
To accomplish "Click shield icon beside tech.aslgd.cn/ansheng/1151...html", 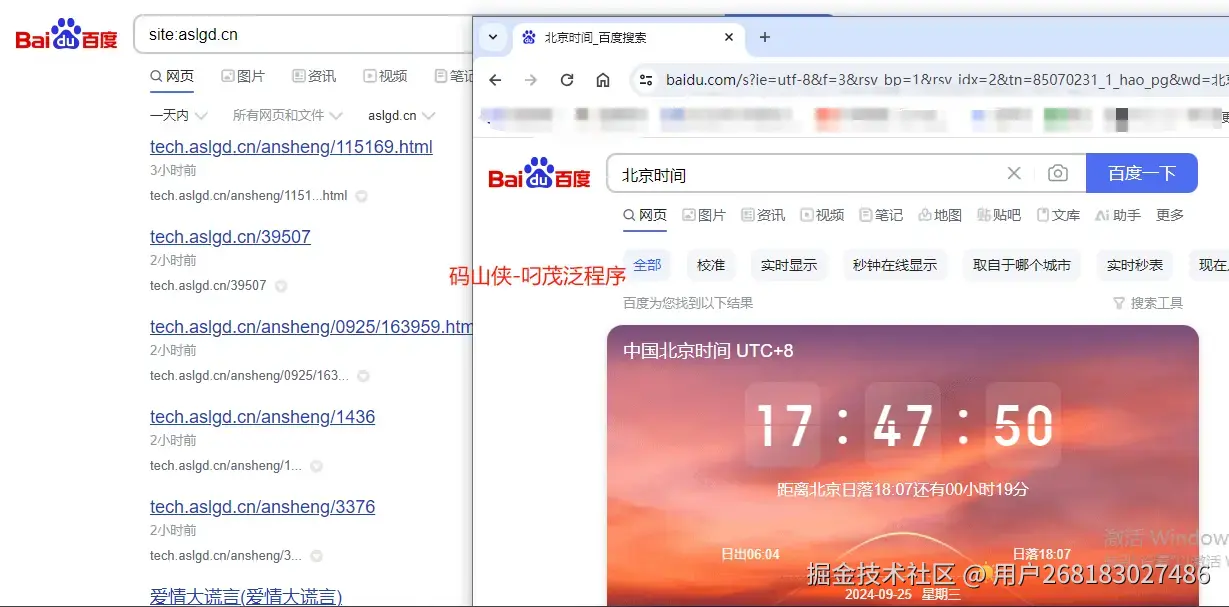I will 362,196.
